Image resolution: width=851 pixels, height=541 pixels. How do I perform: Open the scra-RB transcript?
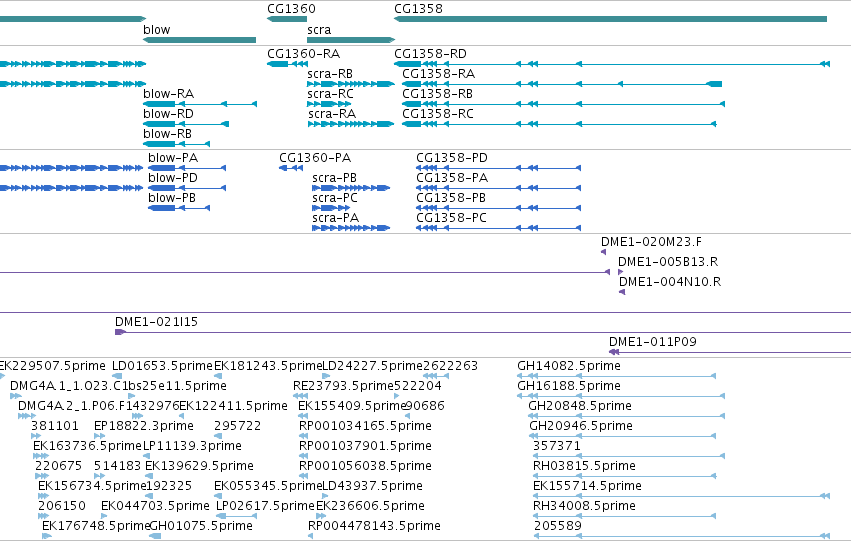point(351,84)
